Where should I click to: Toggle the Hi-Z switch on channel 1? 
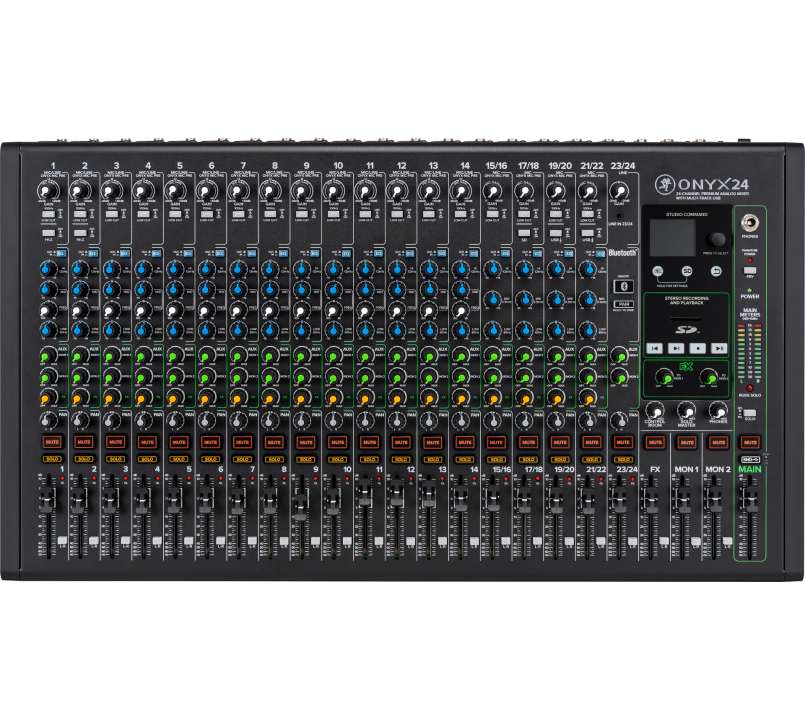[49, 231]
